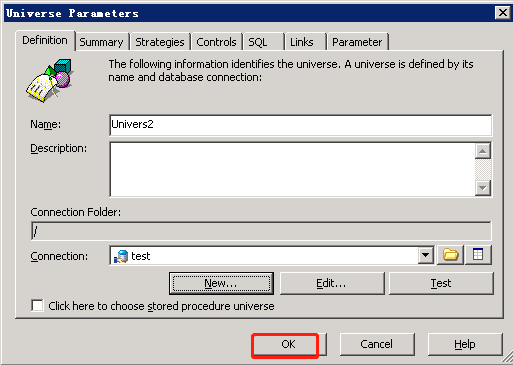513x365 pixels.
Task: Click the test connection database icon
Action: click(121, 256)
